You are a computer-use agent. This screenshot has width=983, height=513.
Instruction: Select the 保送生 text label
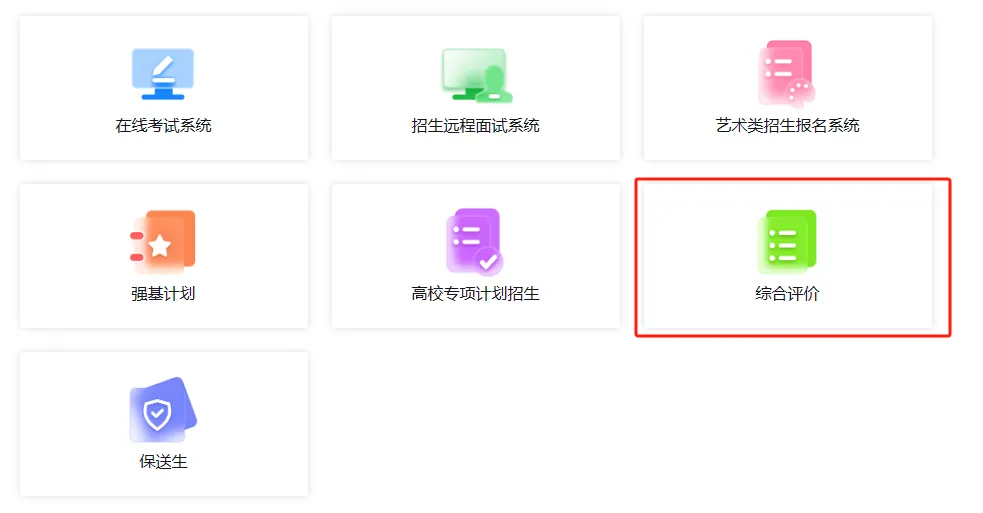[163, 462]
